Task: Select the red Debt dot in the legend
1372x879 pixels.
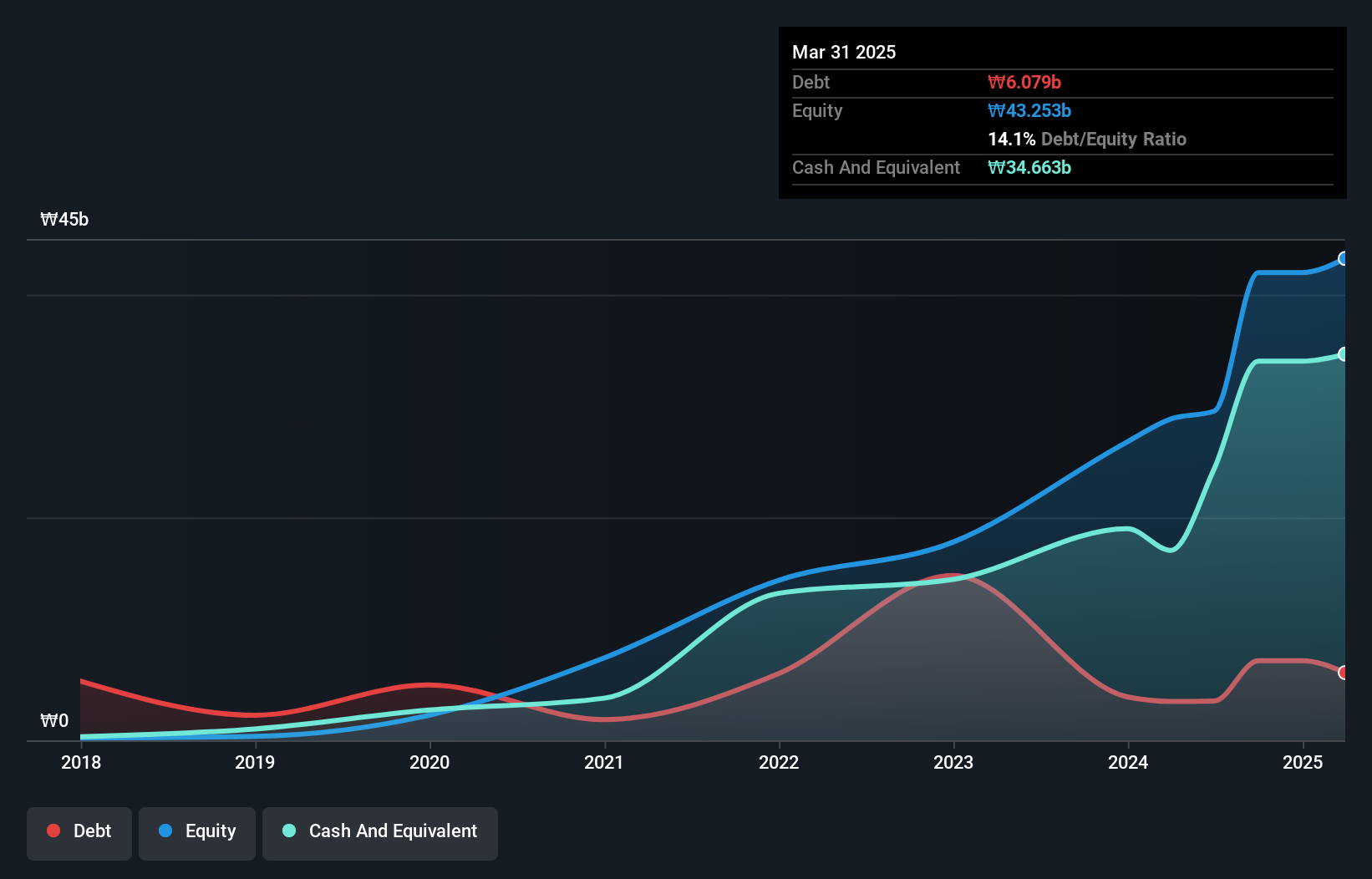Action: click(53, 831)
